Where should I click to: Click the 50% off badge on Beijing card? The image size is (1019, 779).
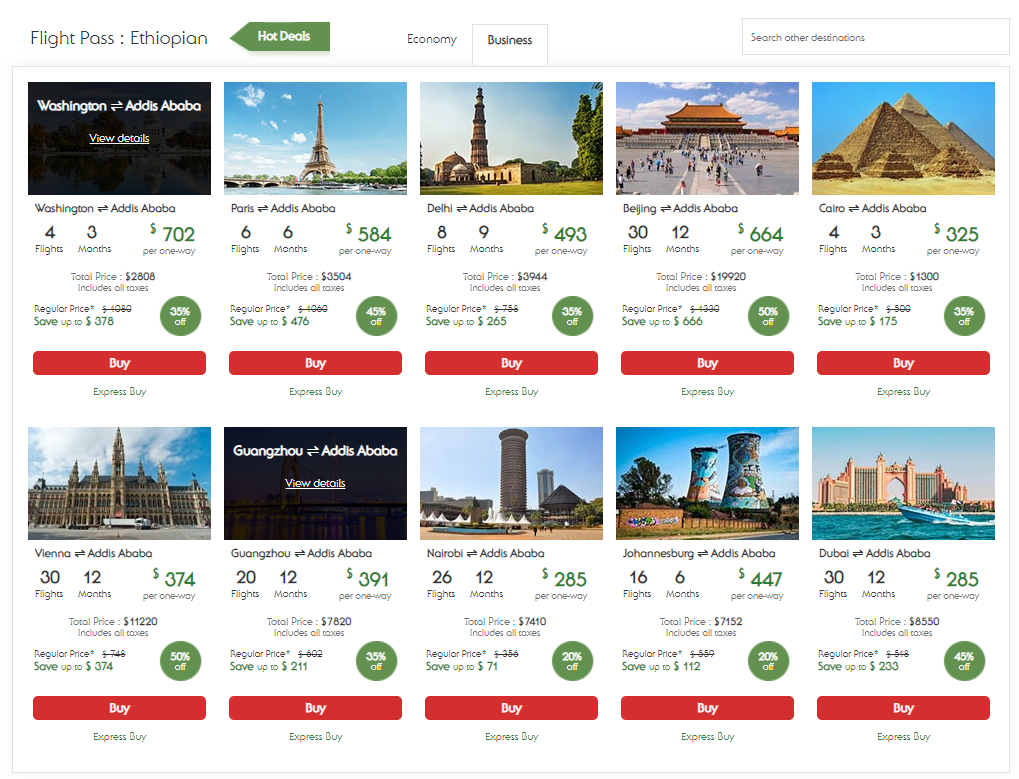pyautogui.click(x=768, y=316)
